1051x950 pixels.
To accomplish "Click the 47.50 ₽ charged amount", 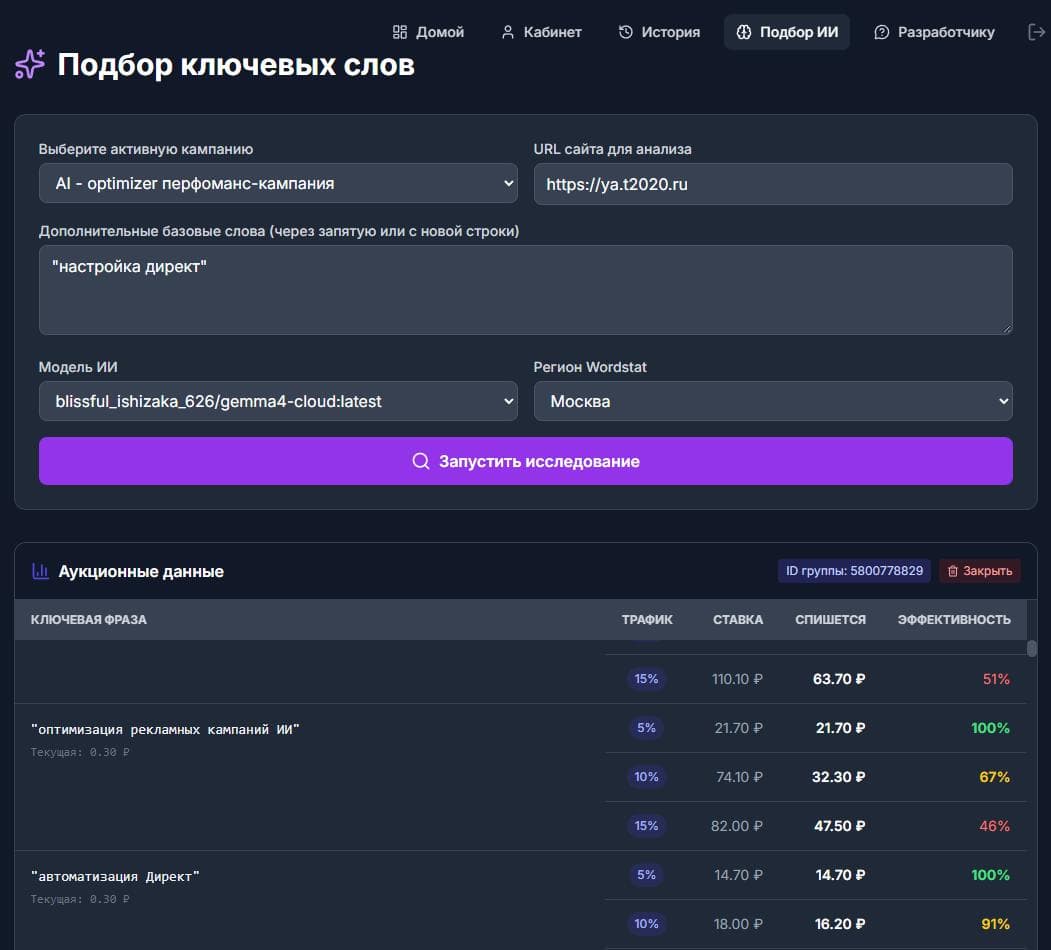I will pyautogui.click(x=839, y=826).
